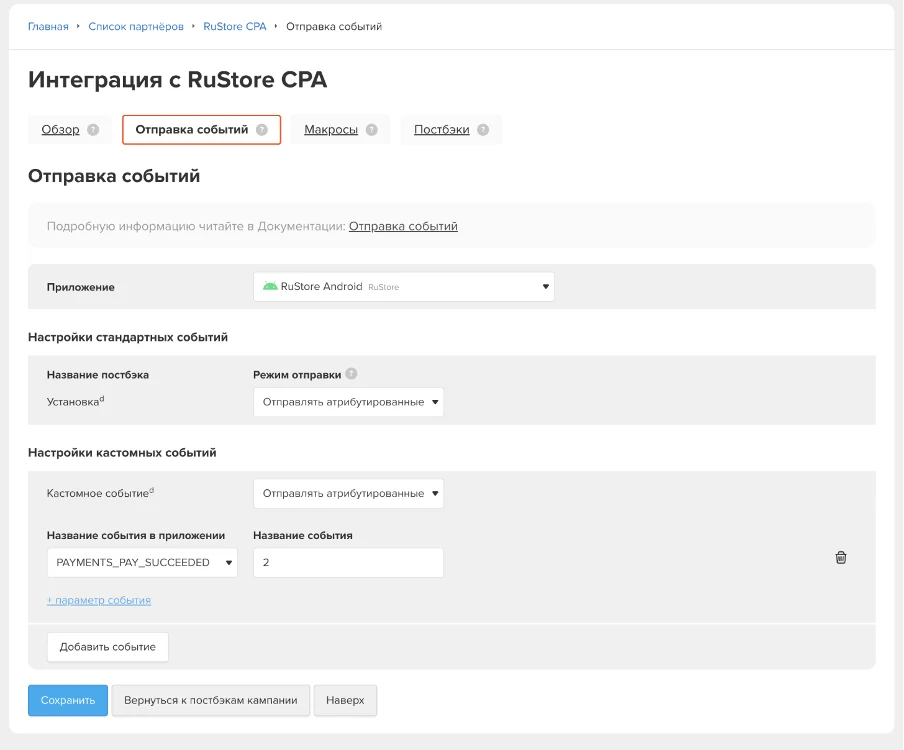
Task: Click the Название события в приложении label
Action: tap(136, 535)
